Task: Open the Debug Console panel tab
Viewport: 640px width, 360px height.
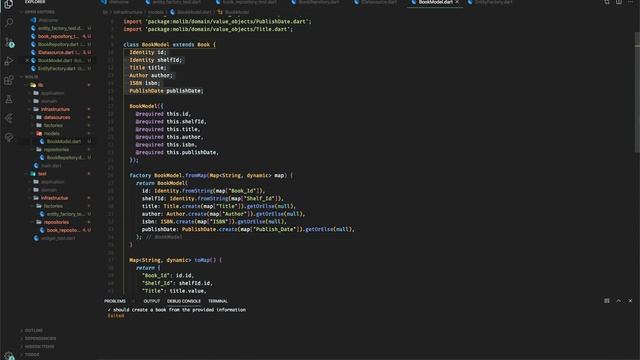Action: click(x=184, y=301)
